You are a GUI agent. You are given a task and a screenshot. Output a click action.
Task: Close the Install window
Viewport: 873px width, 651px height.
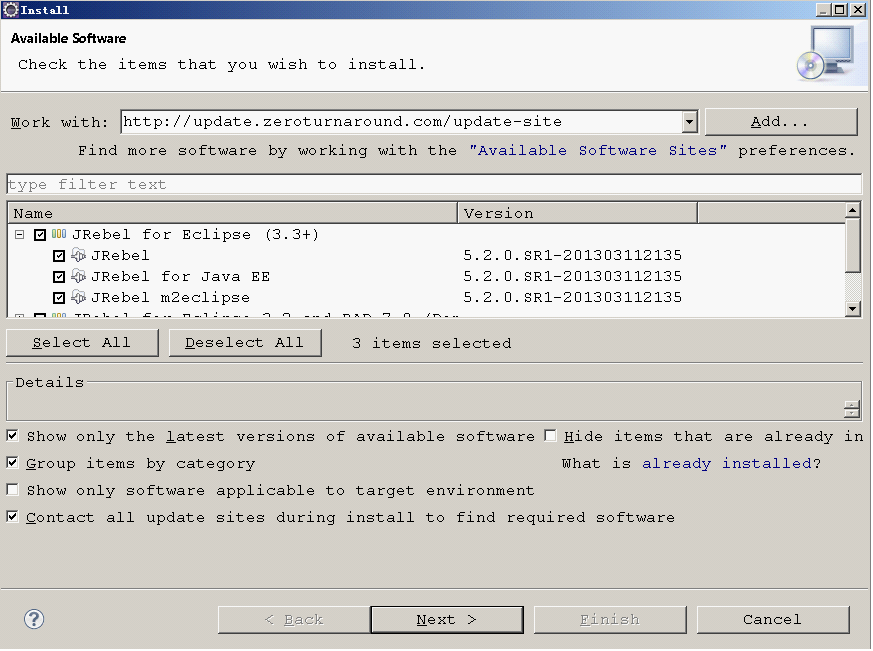(857, 9)
